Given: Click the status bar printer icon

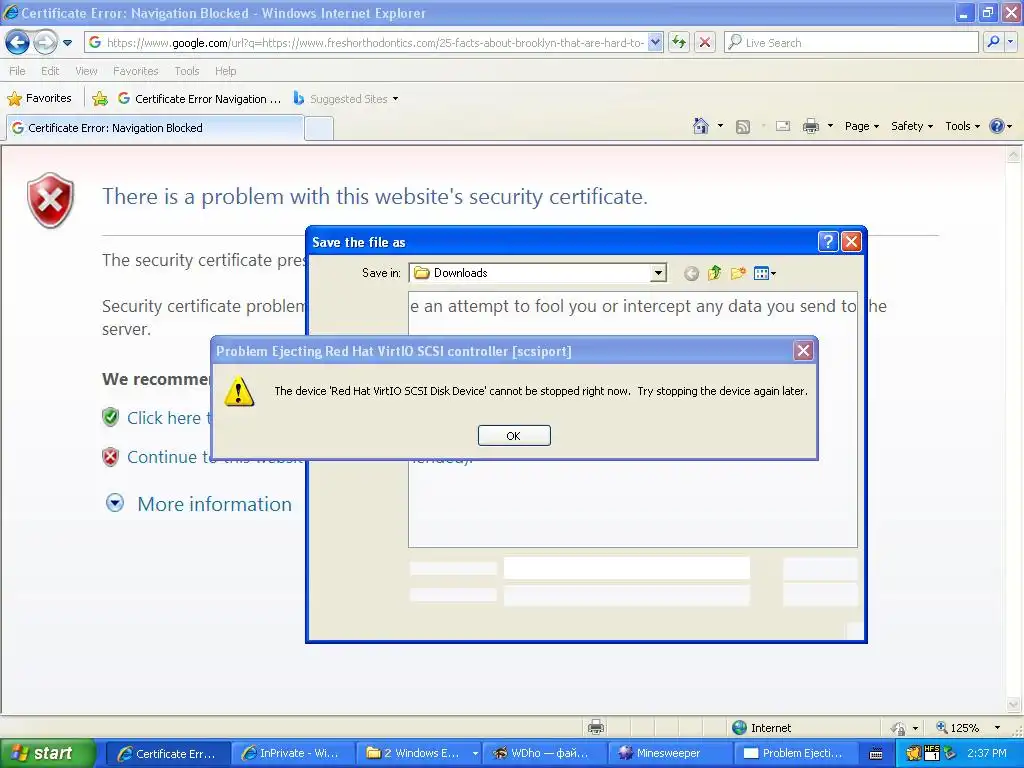Looking at the screenshot, I should 596,727.
